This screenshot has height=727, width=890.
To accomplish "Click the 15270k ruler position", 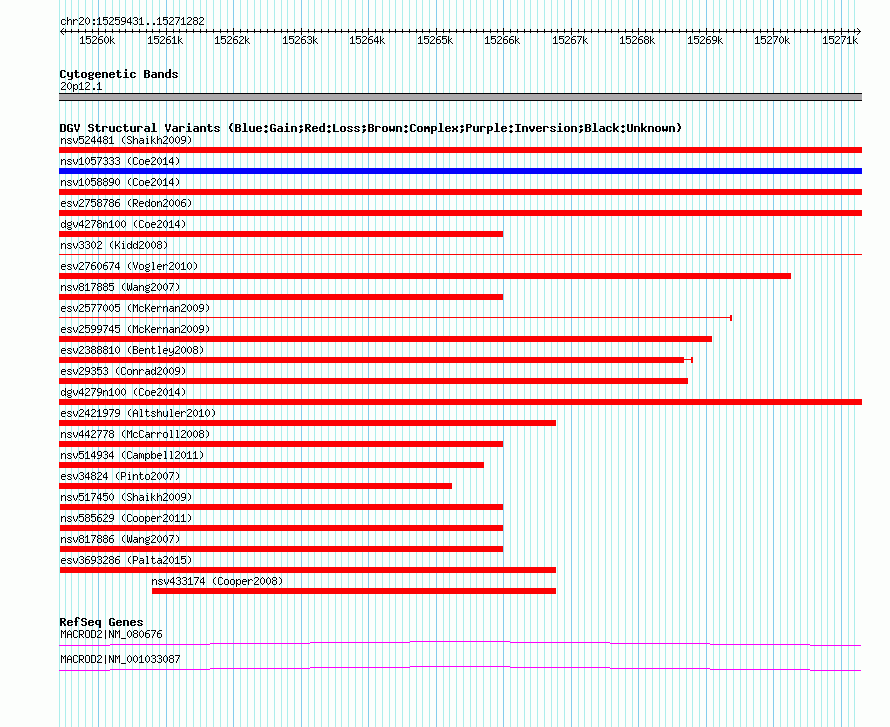I will click(x=773, y=40).
